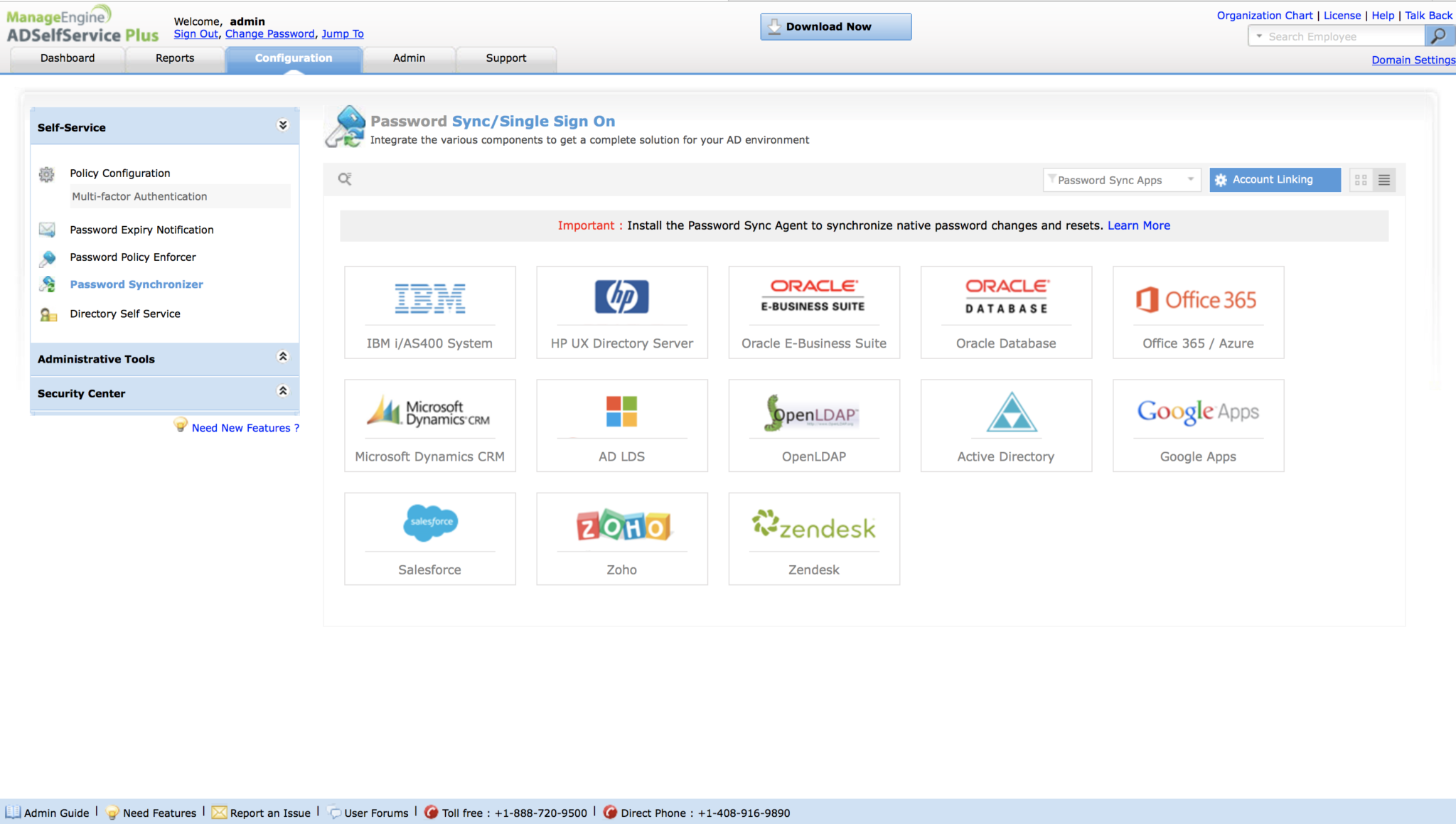1456x824 pixels.
Task: Switch to list view icon
Action: [x=1383, y=180]
